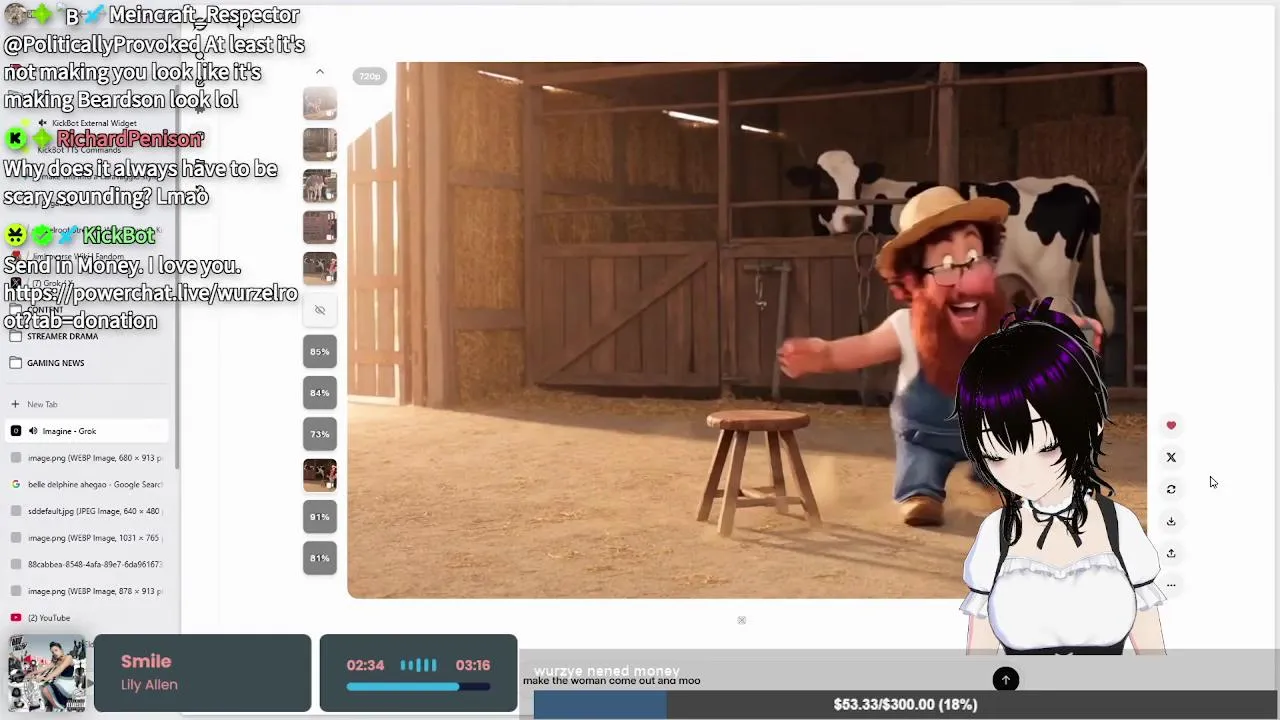Click the Lily Allen album cover
1280x720 pixels.
[47, 675]
